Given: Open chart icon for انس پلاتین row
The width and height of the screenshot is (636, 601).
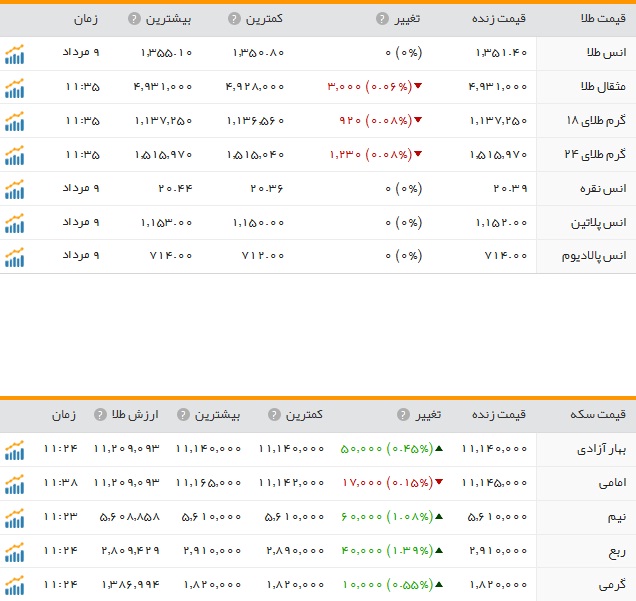Looking at the screenshot, I should [15, 224].
